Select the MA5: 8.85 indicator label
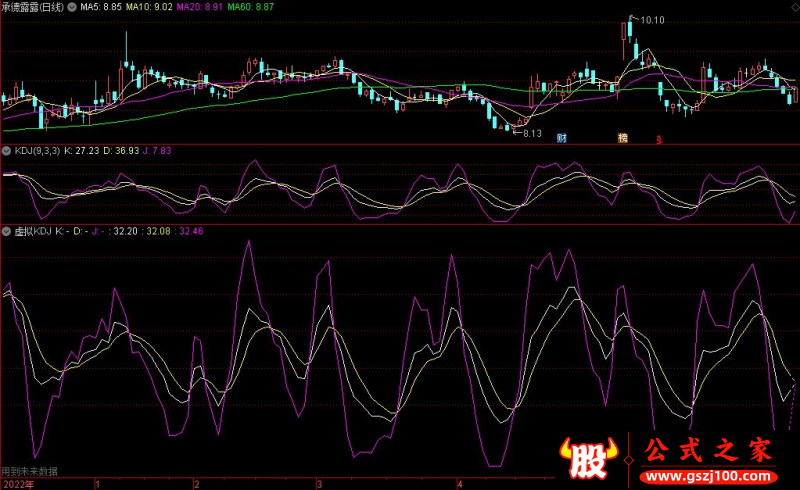This screenshot has height=490, width=800. pyautogui.click(x=101, y=6)
